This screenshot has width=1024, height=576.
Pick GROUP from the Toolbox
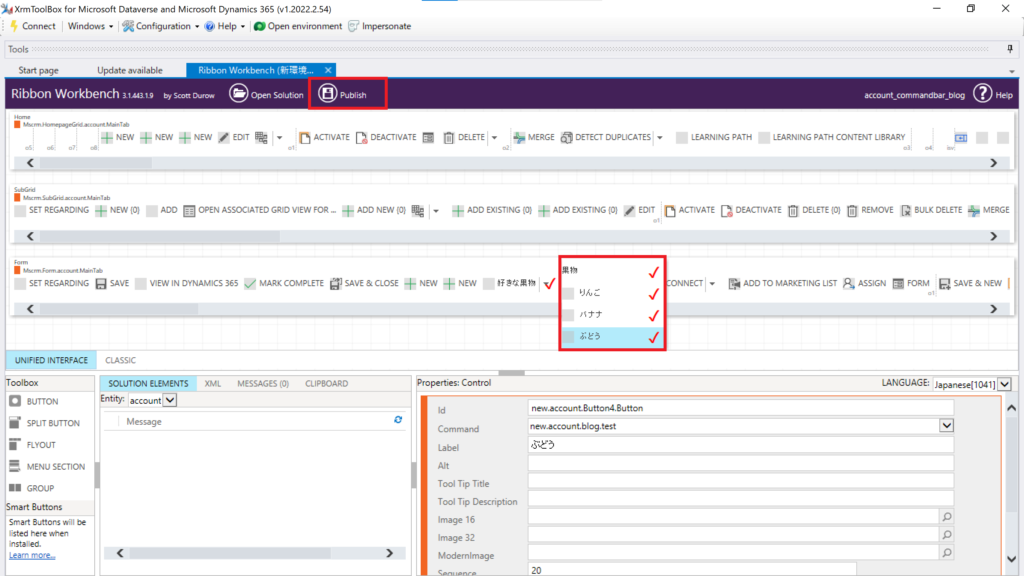point(31,488)
